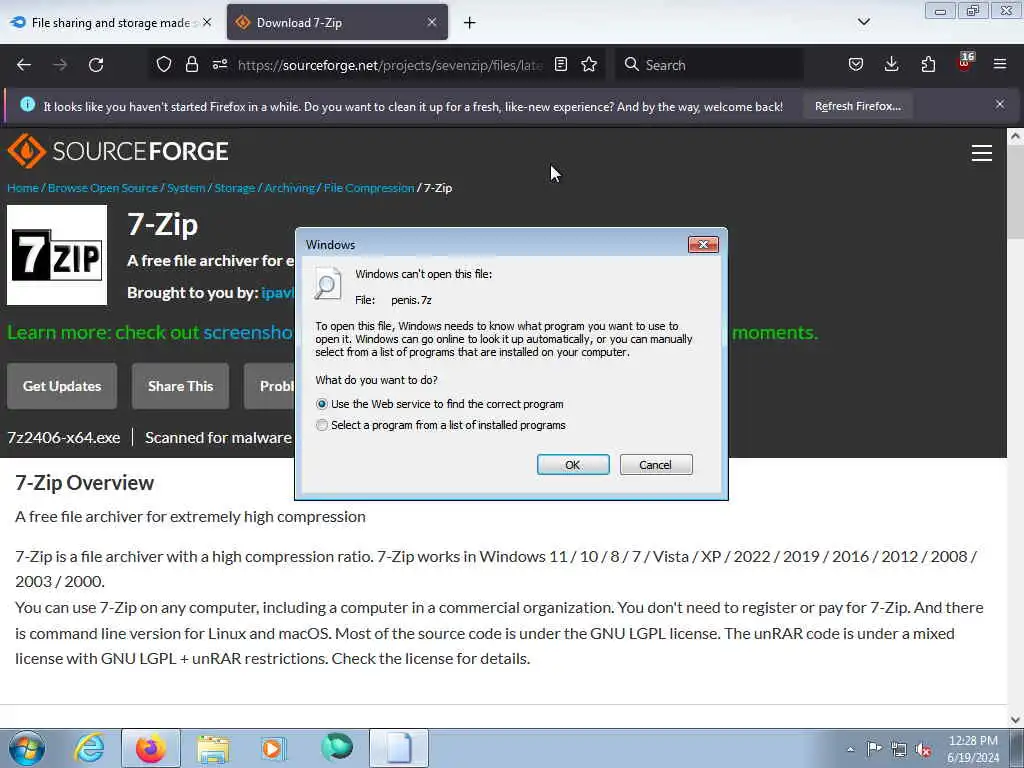Click the SourceForge logo
1024x768 pixels.
(118, 151)
